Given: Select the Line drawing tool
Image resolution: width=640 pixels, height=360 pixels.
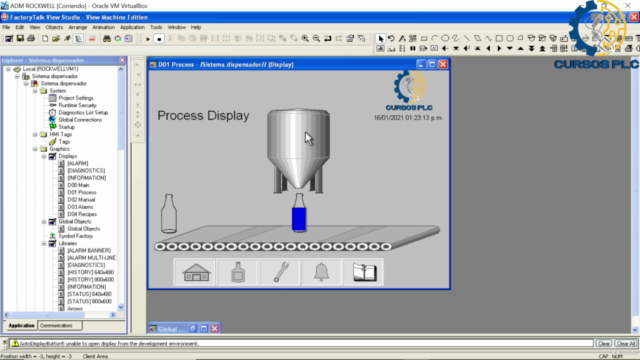Looking at the screenshot, I should (x=467, y=38).
